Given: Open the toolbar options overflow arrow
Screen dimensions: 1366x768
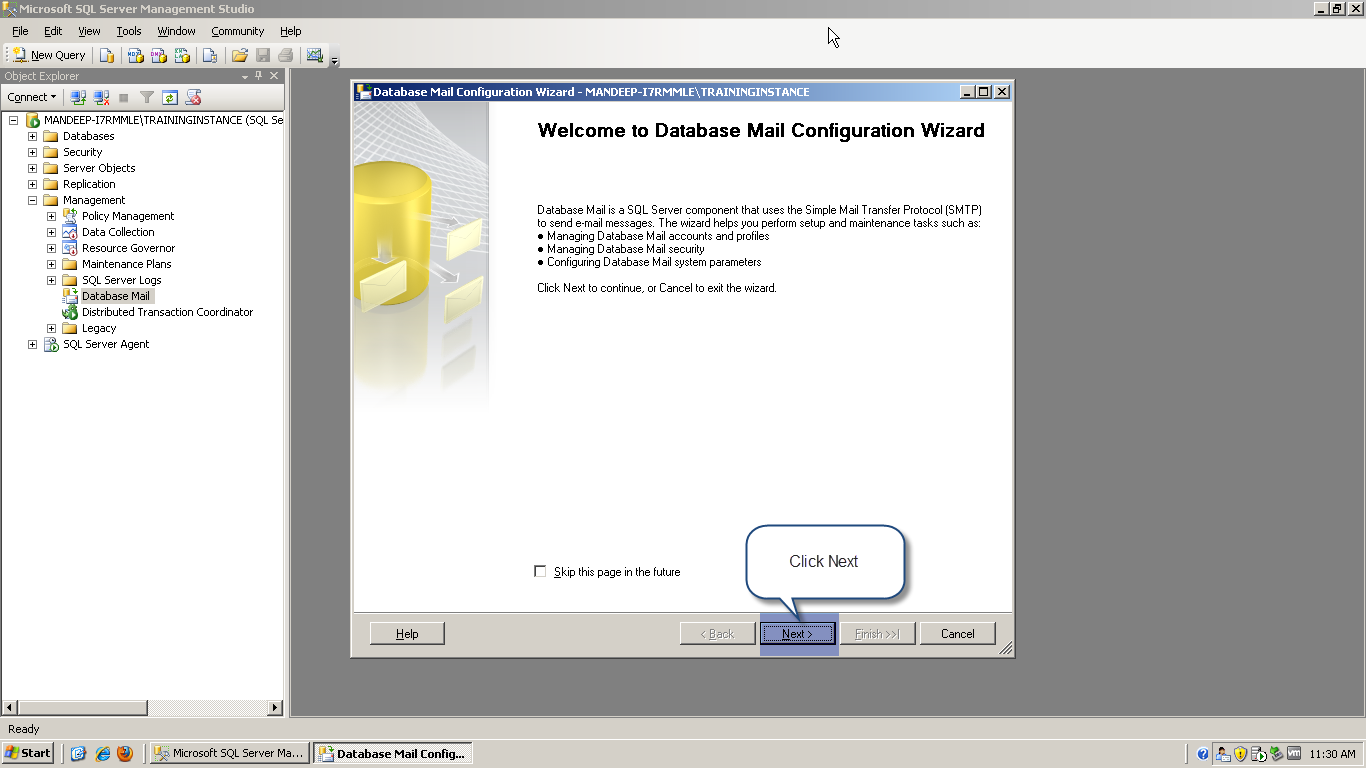Looking at the screenshot, I should [x=334, y=59].
